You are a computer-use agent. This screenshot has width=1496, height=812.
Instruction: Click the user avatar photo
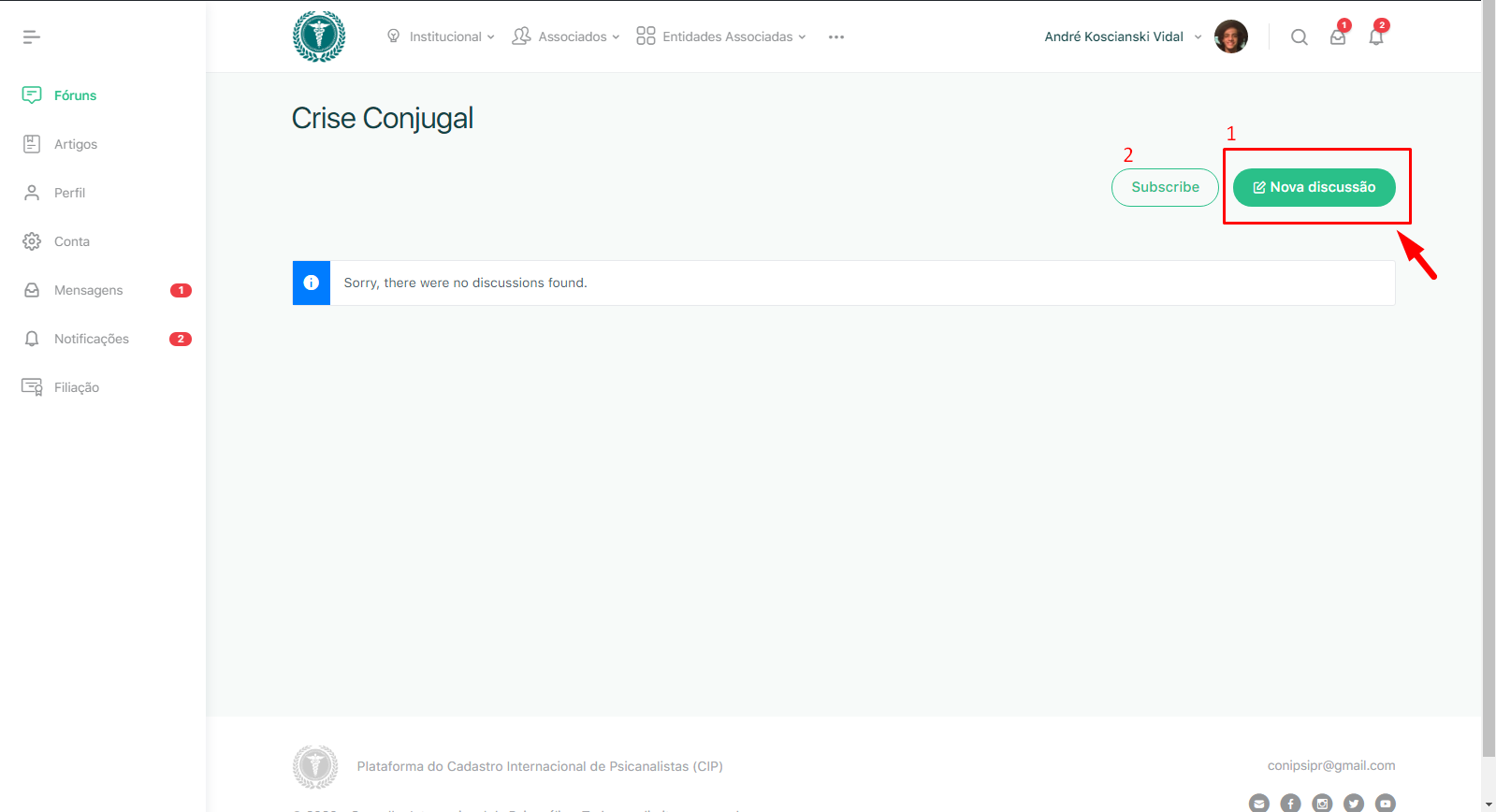coord(1230,36)
